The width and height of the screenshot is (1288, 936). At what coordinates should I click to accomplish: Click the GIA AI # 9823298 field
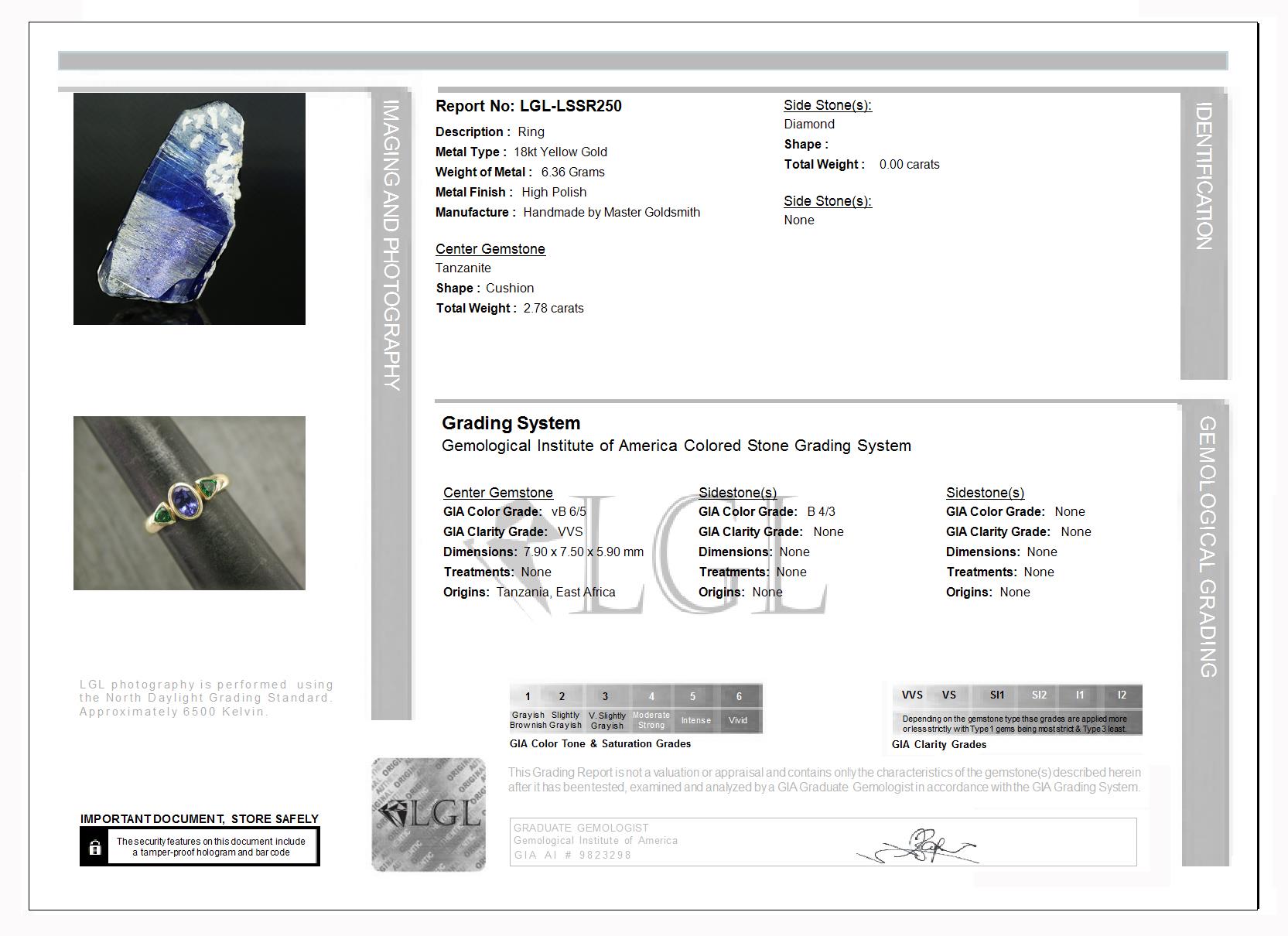tap(572, 855)
